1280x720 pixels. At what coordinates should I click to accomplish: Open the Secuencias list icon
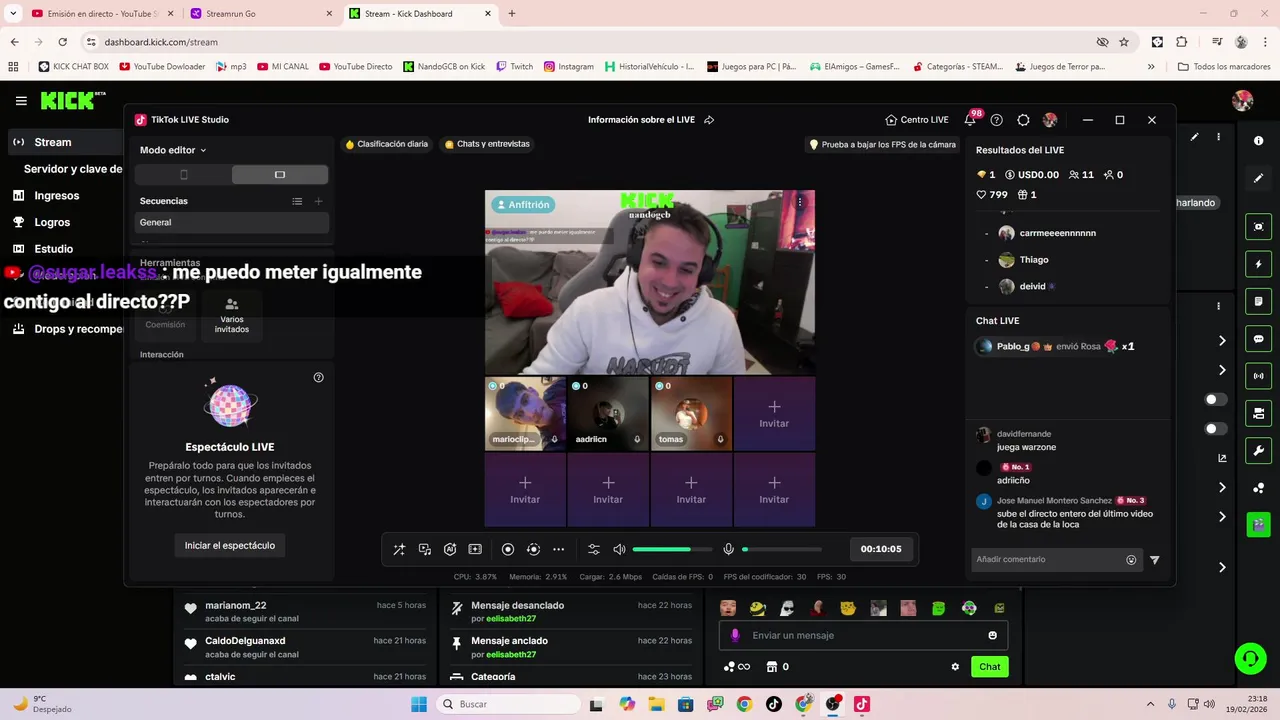297,201
